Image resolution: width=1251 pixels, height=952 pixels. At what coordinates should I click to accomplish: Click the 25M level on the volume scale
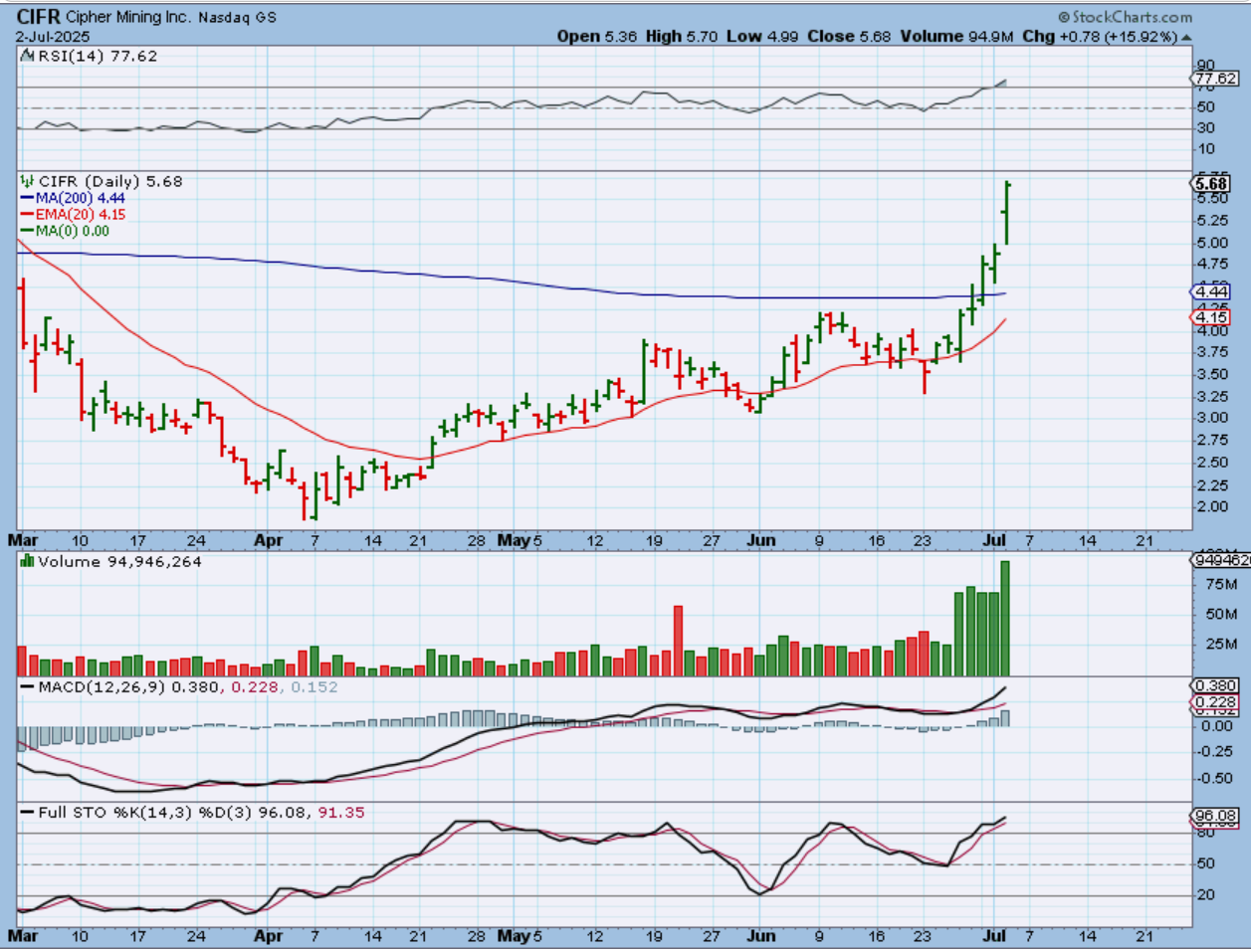point(1221,645)
